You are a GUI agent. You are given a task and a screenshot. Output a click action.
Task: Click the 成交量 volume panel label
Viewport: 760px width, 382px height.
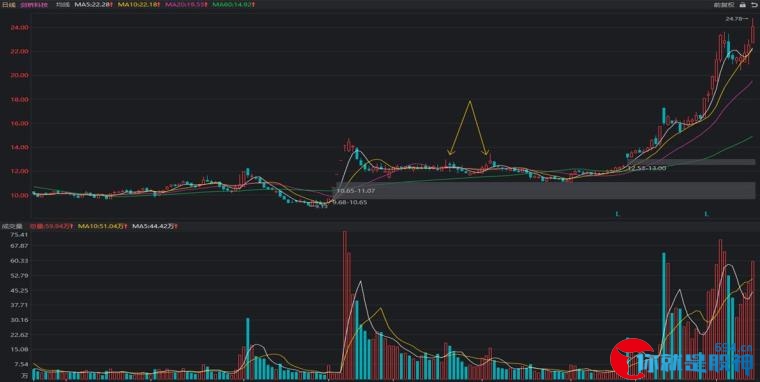[13, 226]
